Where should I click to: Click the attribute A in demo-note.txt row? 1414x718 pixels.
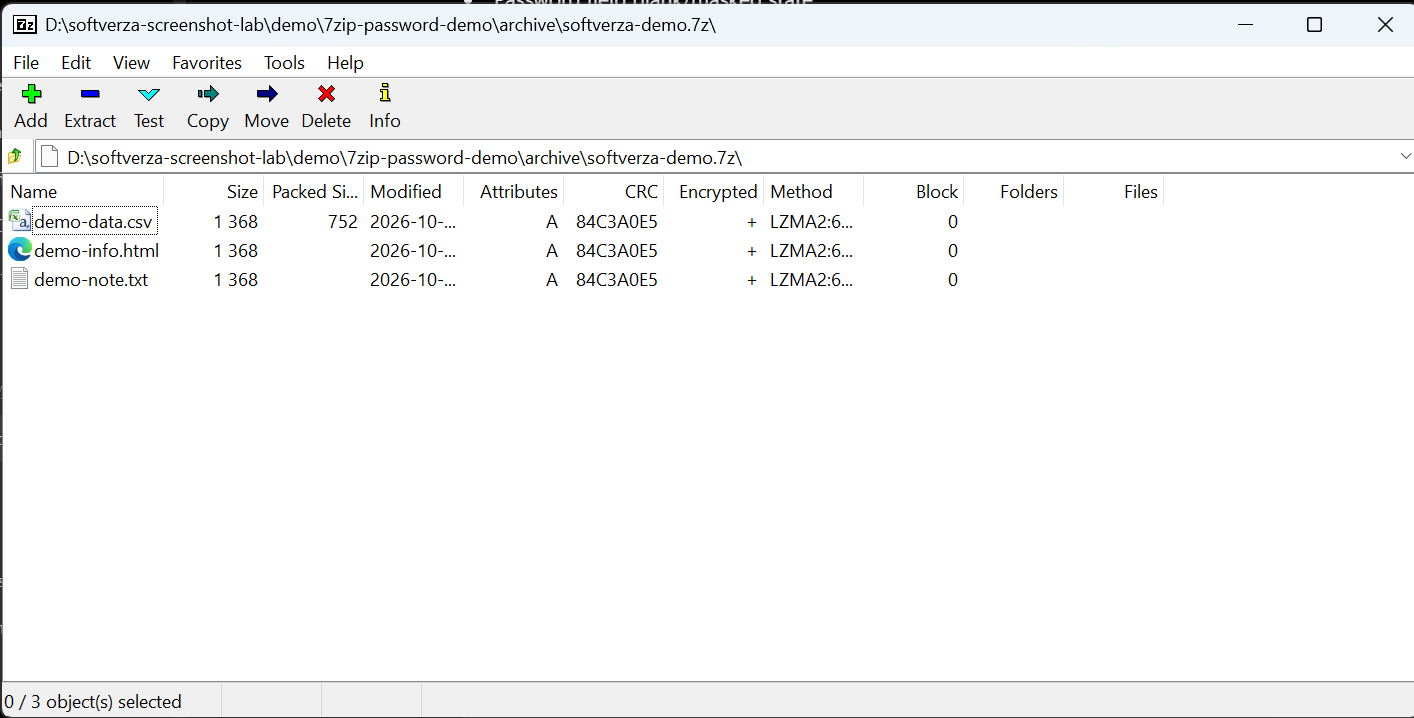(x=552, y=279)
